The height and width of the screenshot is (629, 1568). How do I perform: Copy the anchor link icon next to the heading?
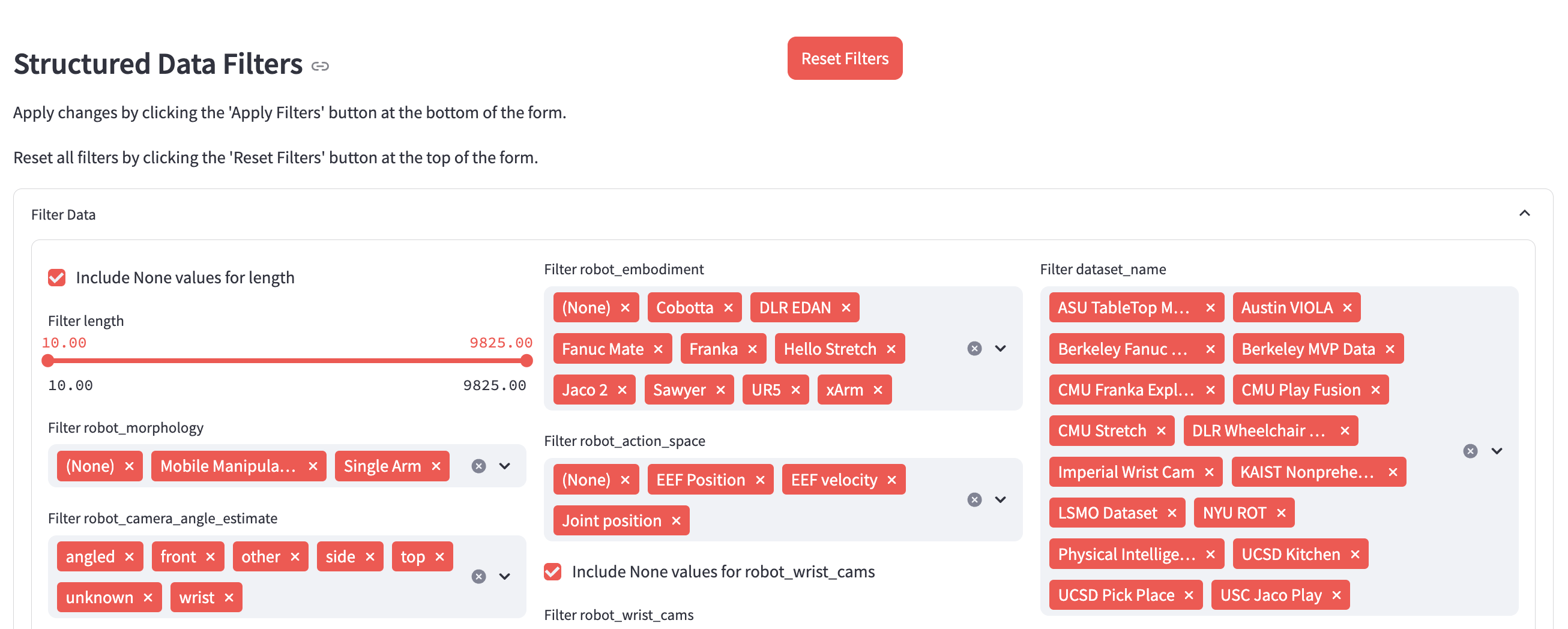320,65
